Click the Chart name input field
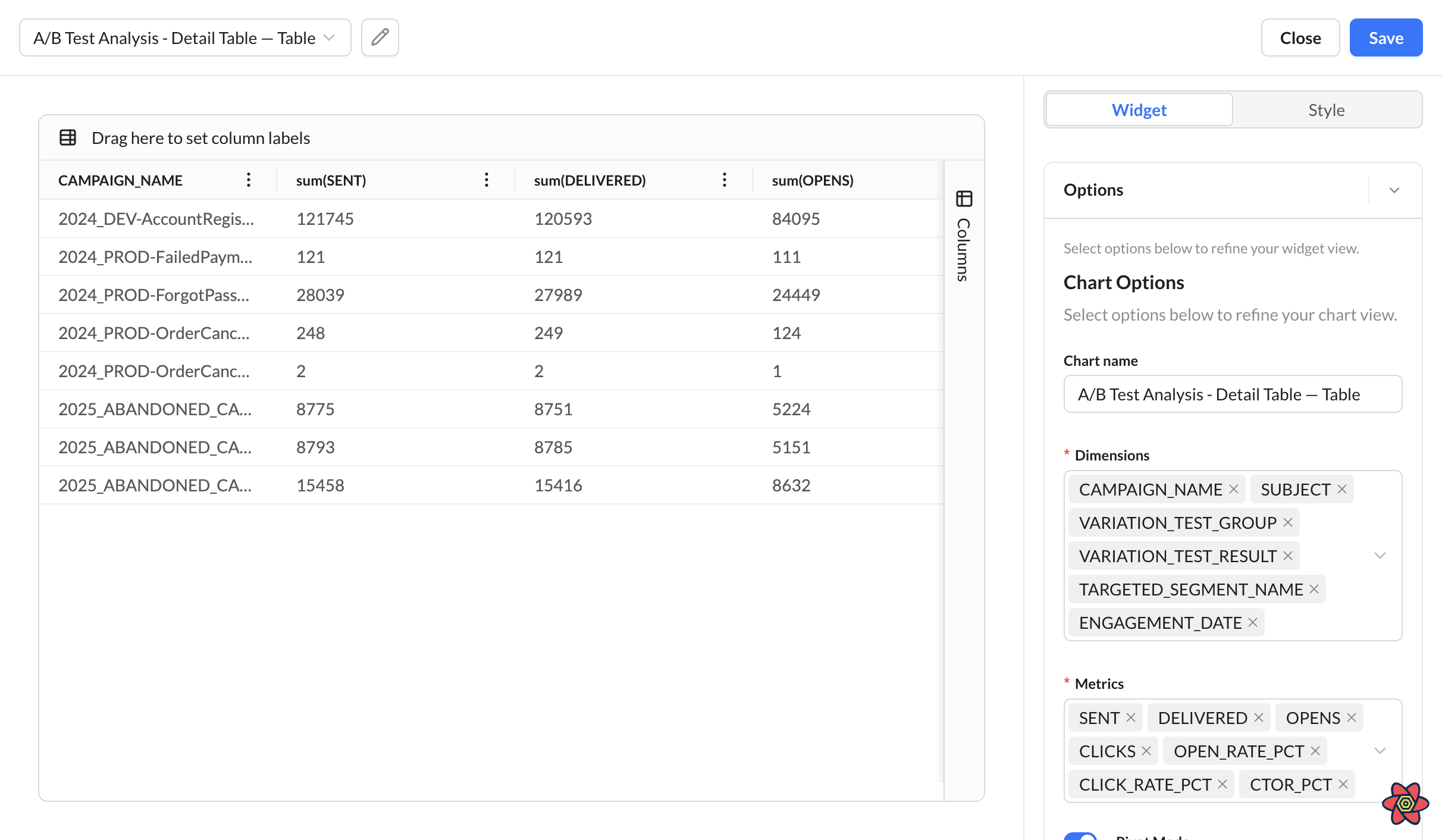Screen dimensions: 1442x840 click(1233, 394)
